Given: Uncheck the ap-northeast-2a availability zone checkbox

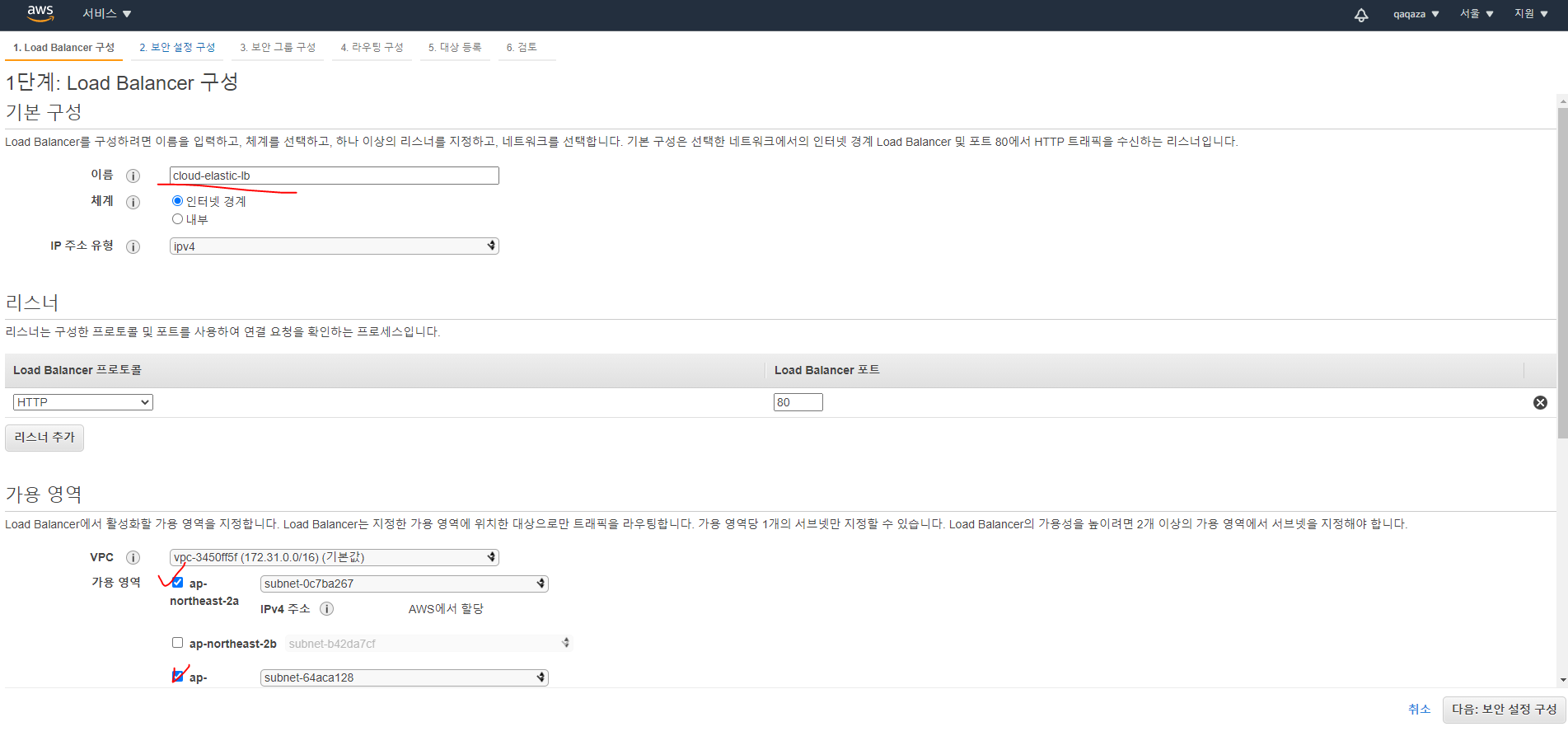Looking at the screenshot, I should (177, 583).
